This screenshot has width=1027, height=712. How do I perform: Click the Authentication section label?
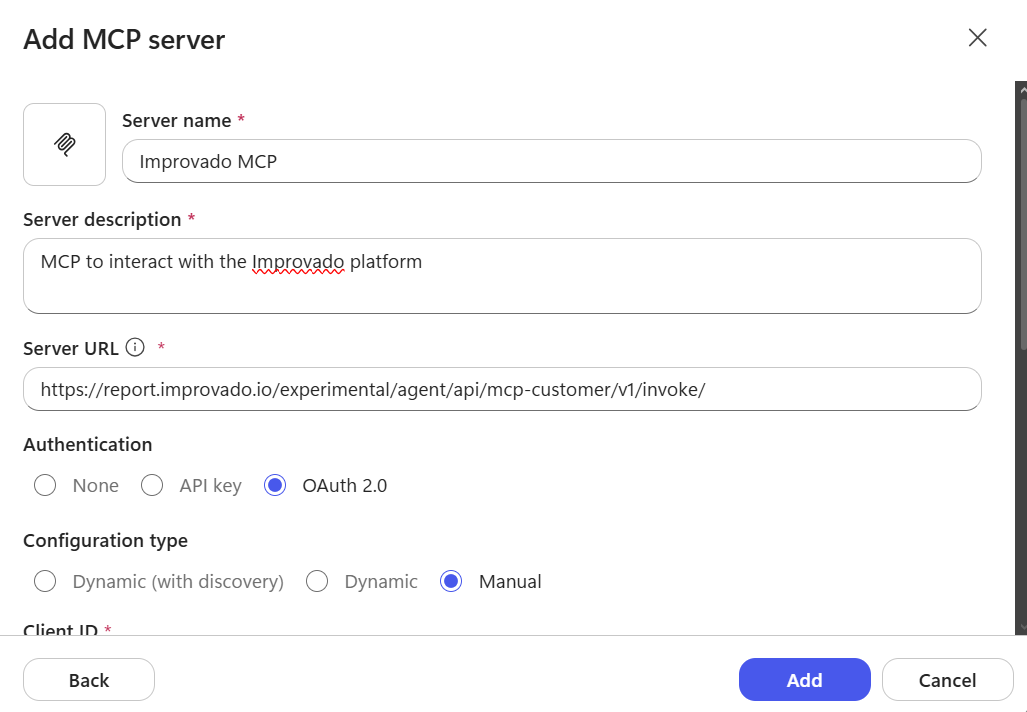click(x=88, y=444)
